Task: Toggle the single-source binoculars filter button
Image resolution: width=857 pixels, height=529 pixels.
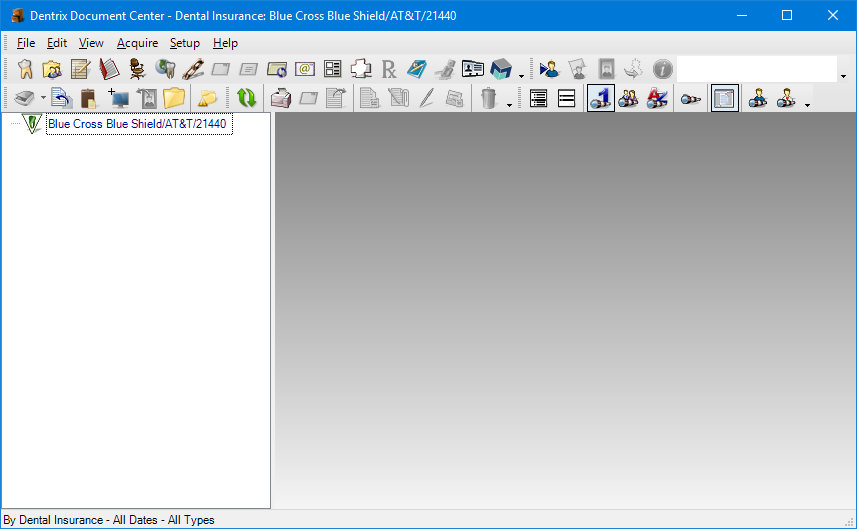Action: coord(600,98)
